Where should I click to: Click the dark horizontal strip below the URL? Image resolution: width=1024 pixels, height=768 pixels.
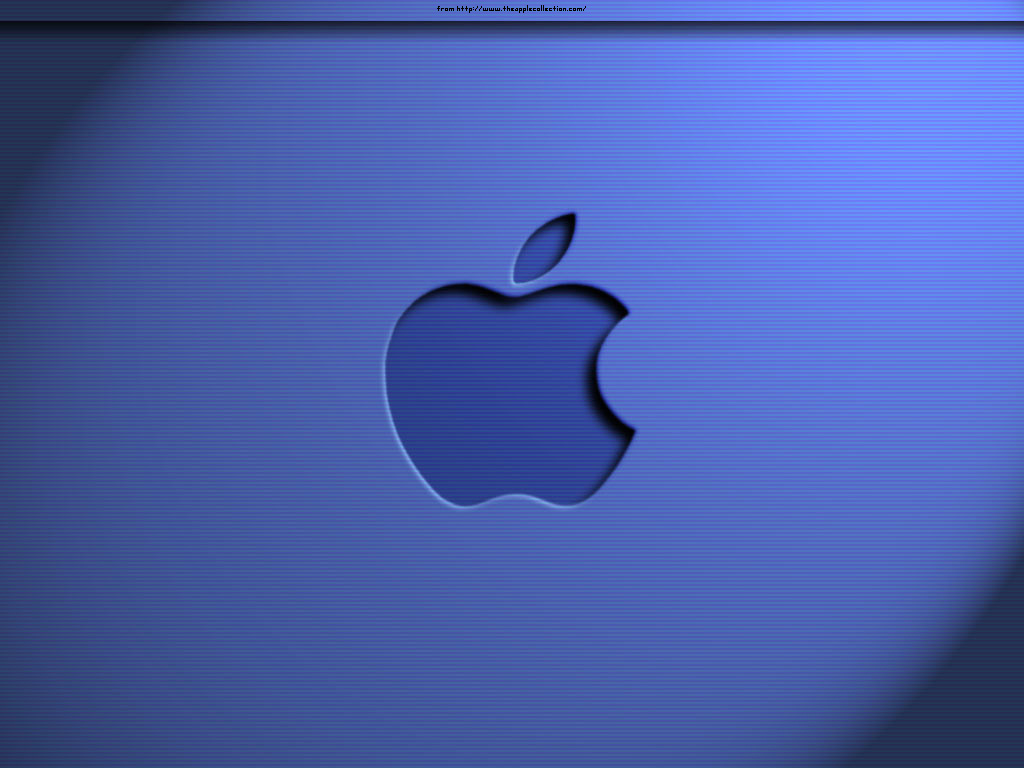tap(512, 25)
